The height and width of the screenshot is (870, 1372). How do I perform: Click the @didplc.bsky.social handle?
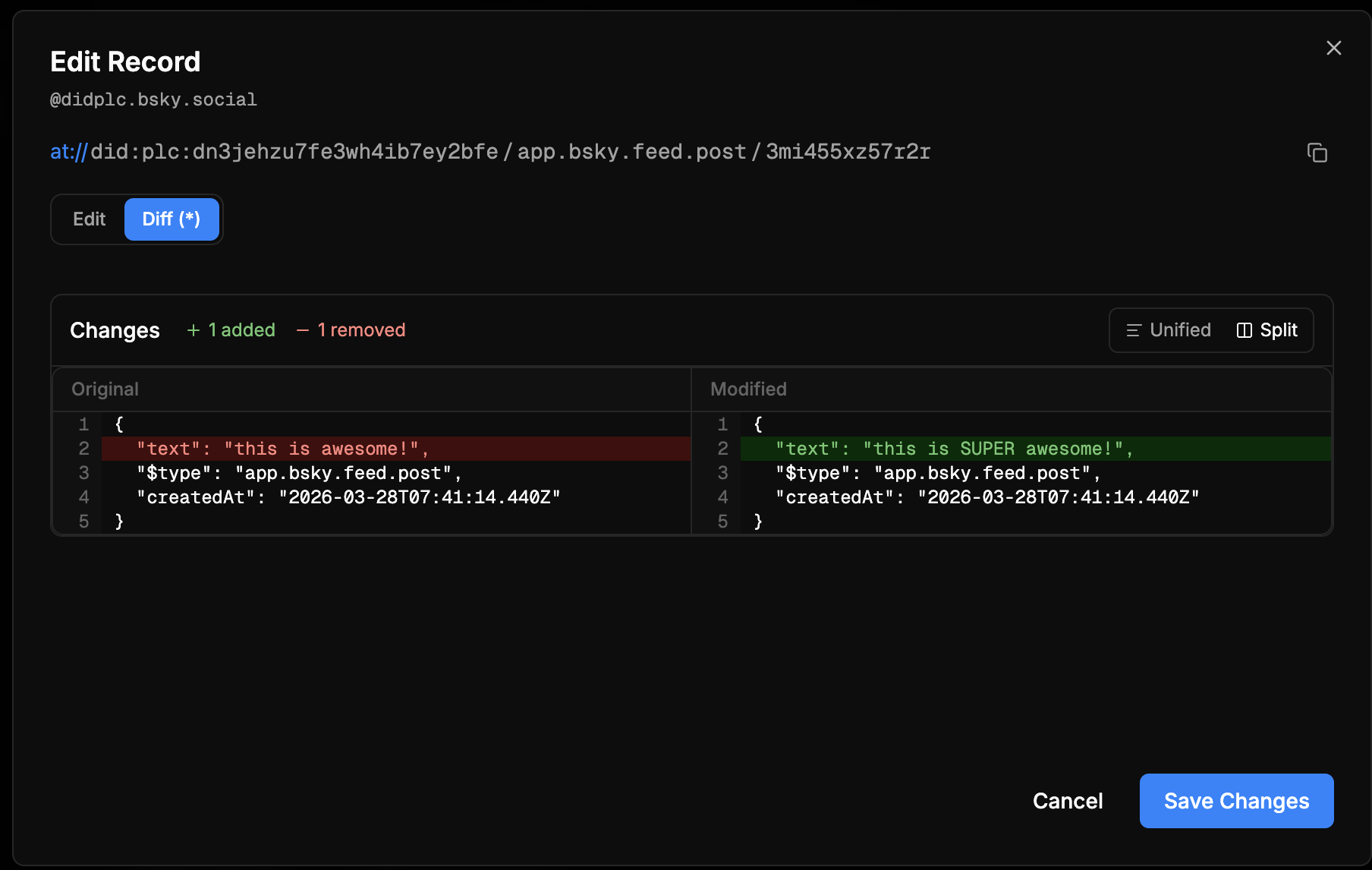click(x=153, y=99)
